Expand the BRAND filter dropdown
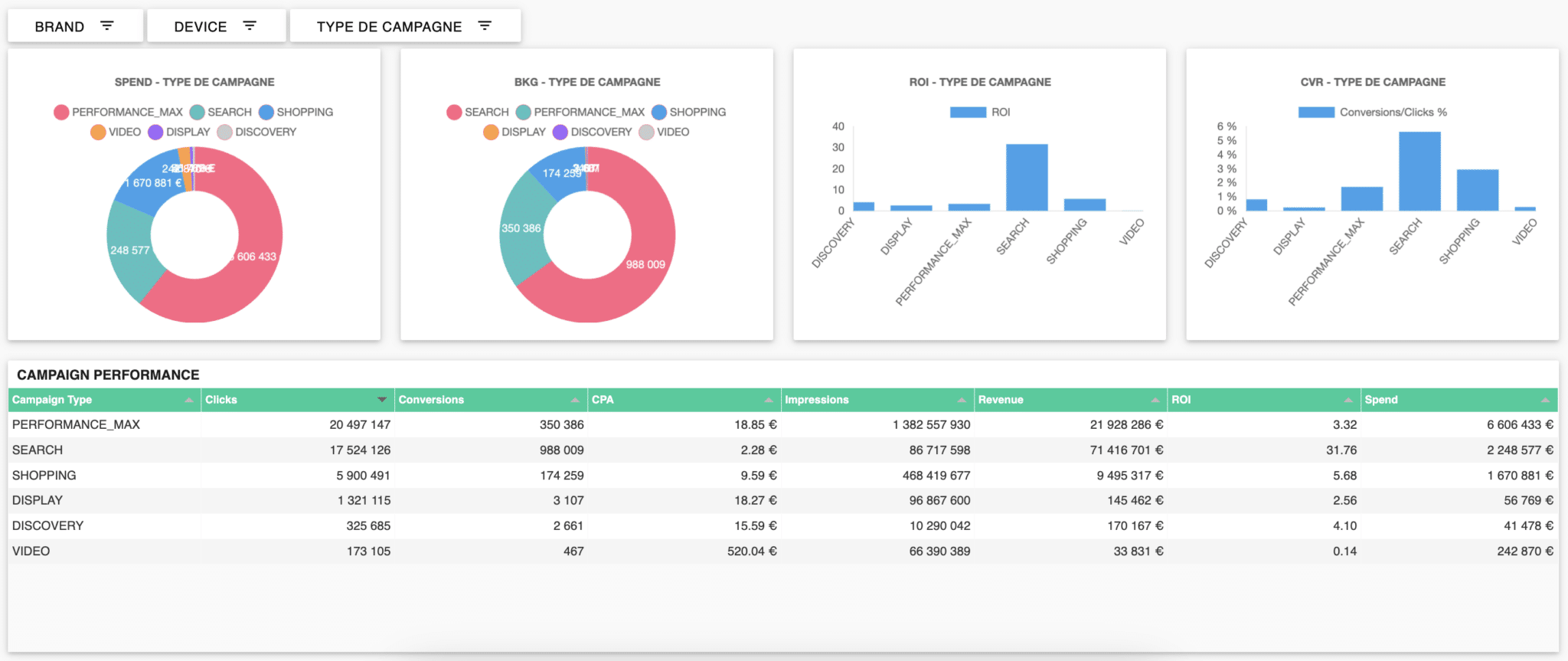The height and width of the screenshot is (661, 1568). pyautogui.click(x=75, y=26)
